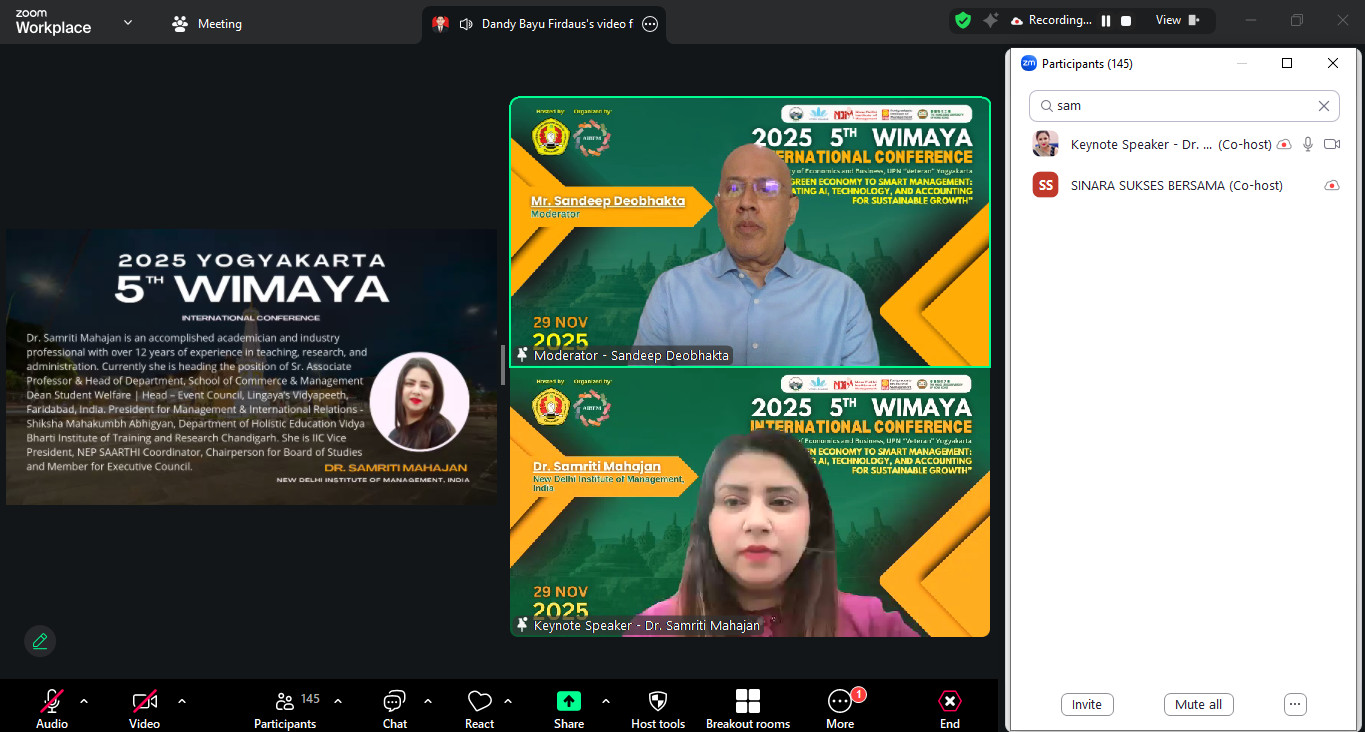
Task: Start camera with the Video button
Action: [144, 702]
